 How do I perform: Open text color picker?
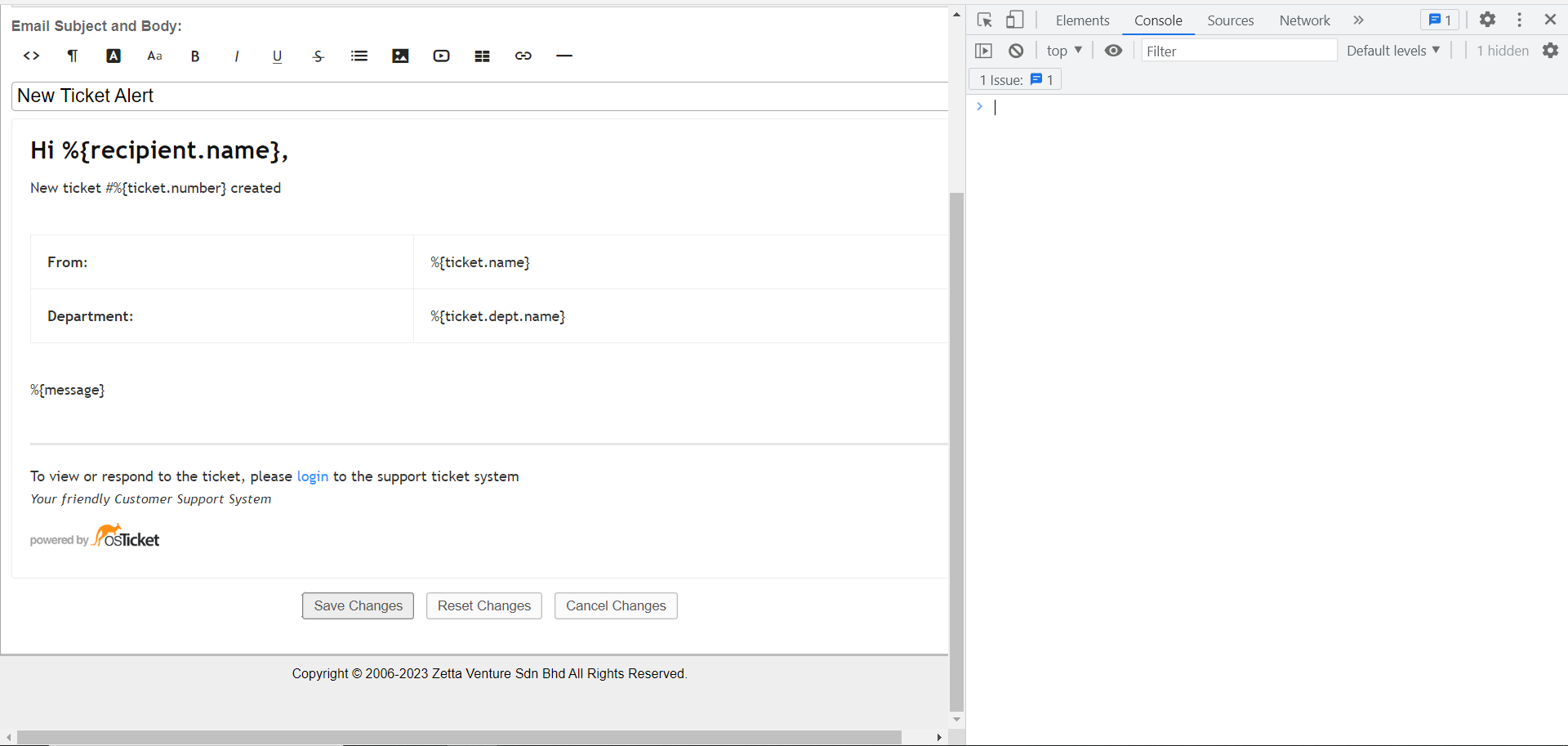114,56
